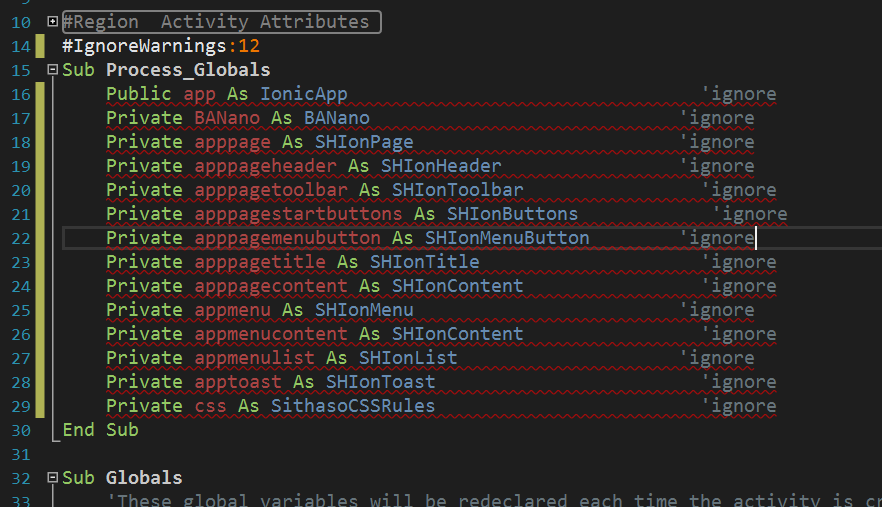Click line number 14 in the gutter

[20, 46]
